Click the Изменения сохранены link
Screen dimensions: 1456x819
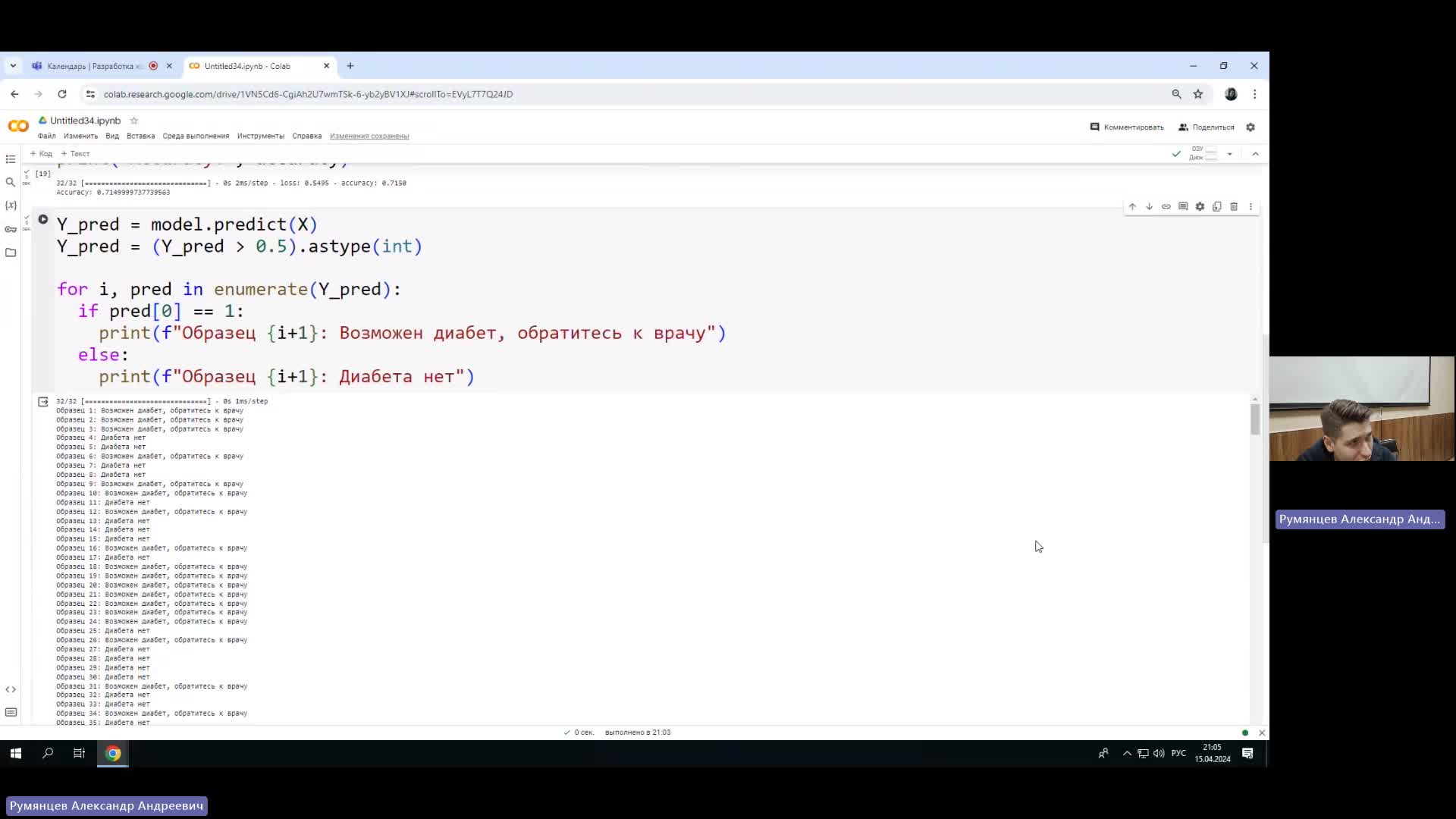[369, 136]
